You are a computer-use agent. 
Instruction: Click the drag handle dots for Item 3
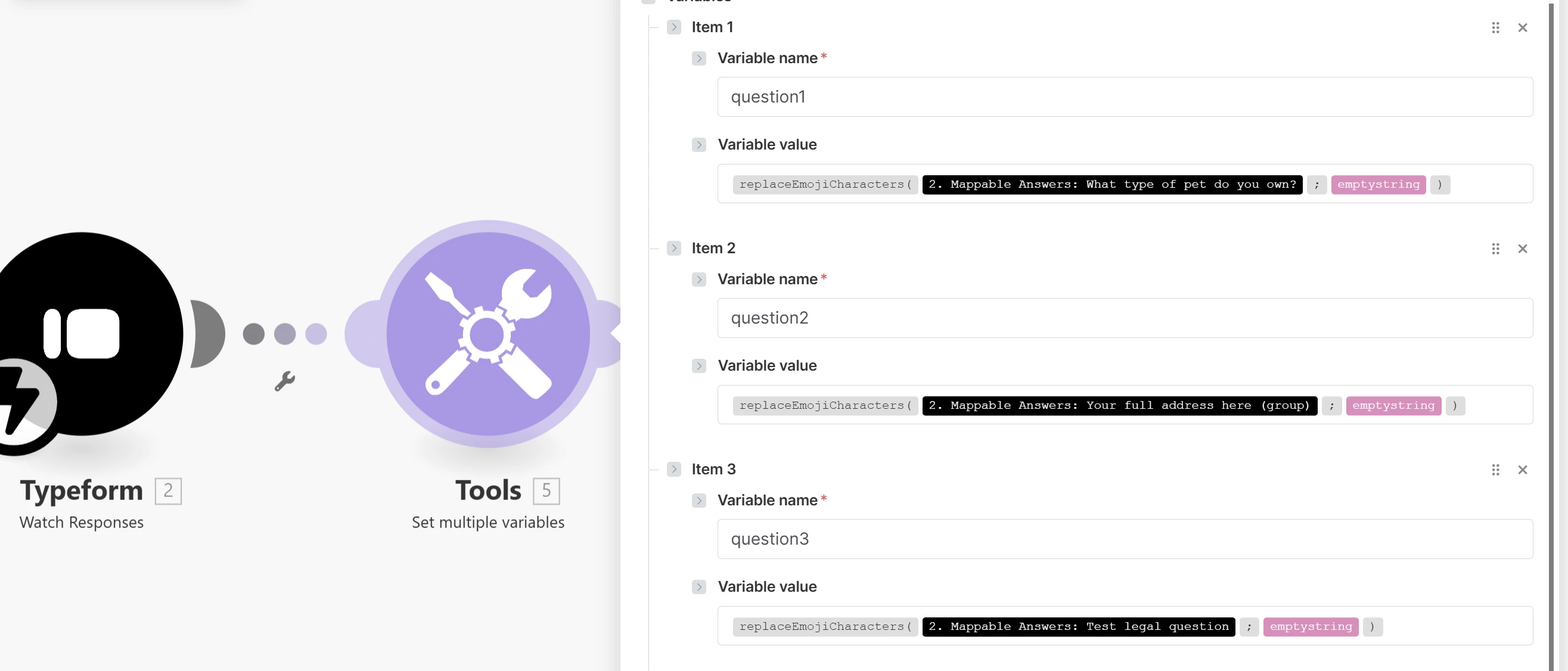coord(1495,470)
